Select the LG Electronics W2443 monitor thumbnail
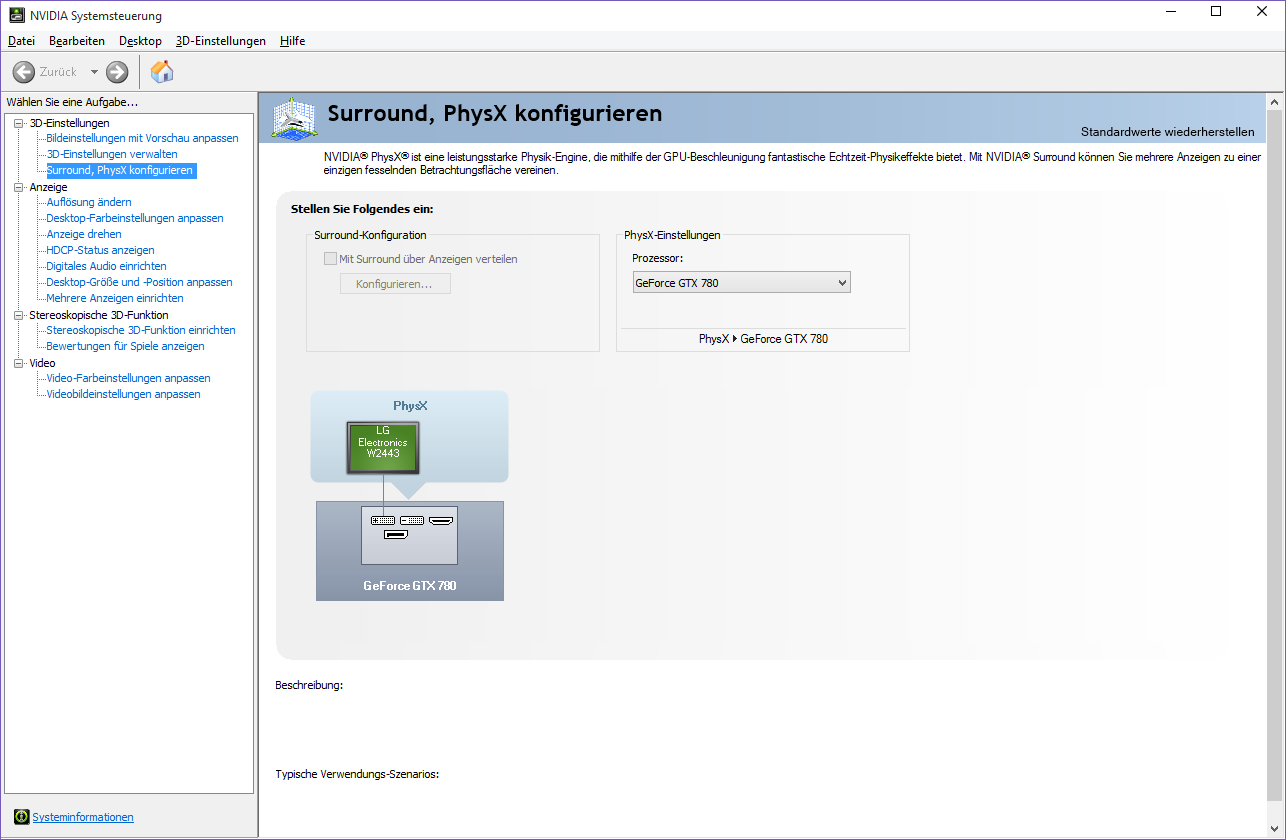1286x840 pixels. click(383, 447)
